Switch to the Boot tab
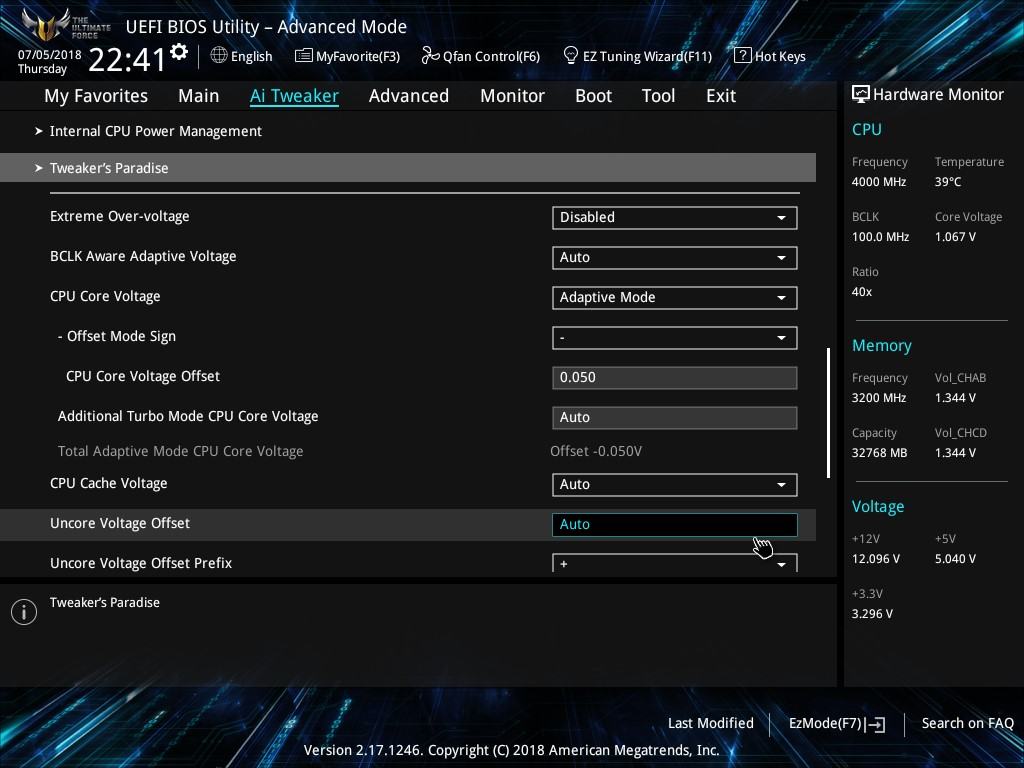The height and width of the screenshot is (768, 1024). coord(594,96)
